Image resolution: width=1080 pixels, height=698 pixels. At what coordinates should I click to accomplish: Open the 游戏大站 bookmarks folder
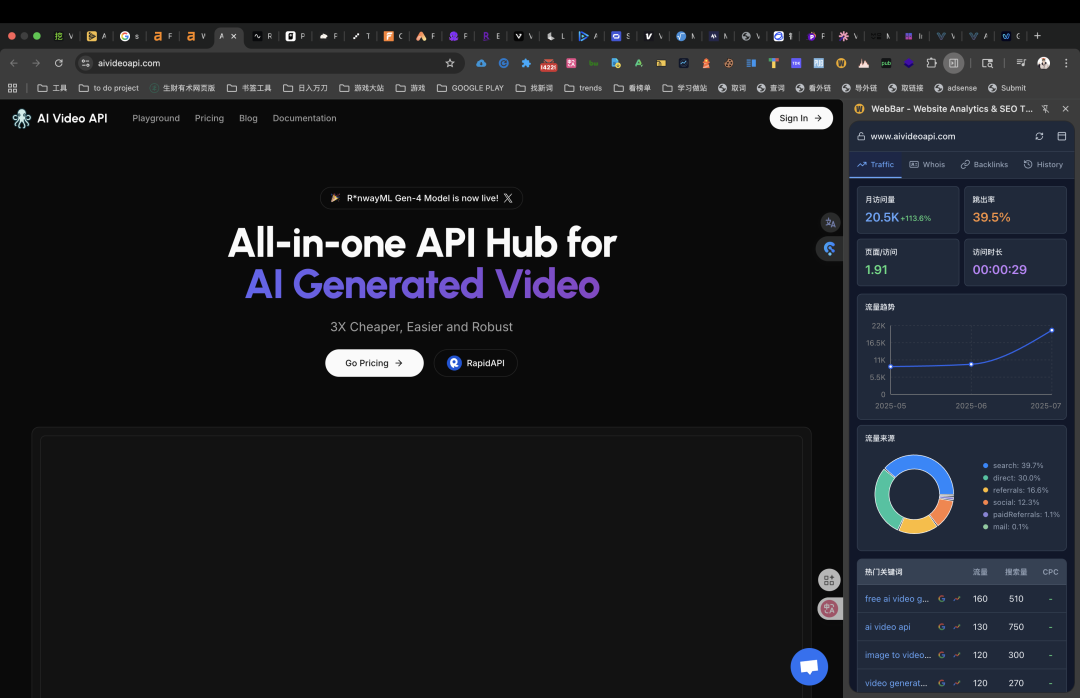[x=361, y=88]
